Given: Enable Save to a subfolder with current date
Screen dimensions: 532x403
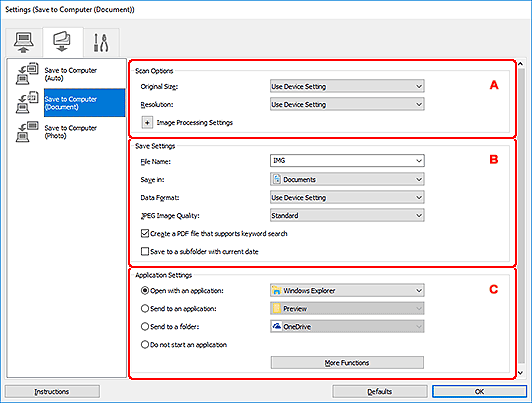Looking at the screenshot, I should click(145, 251).
